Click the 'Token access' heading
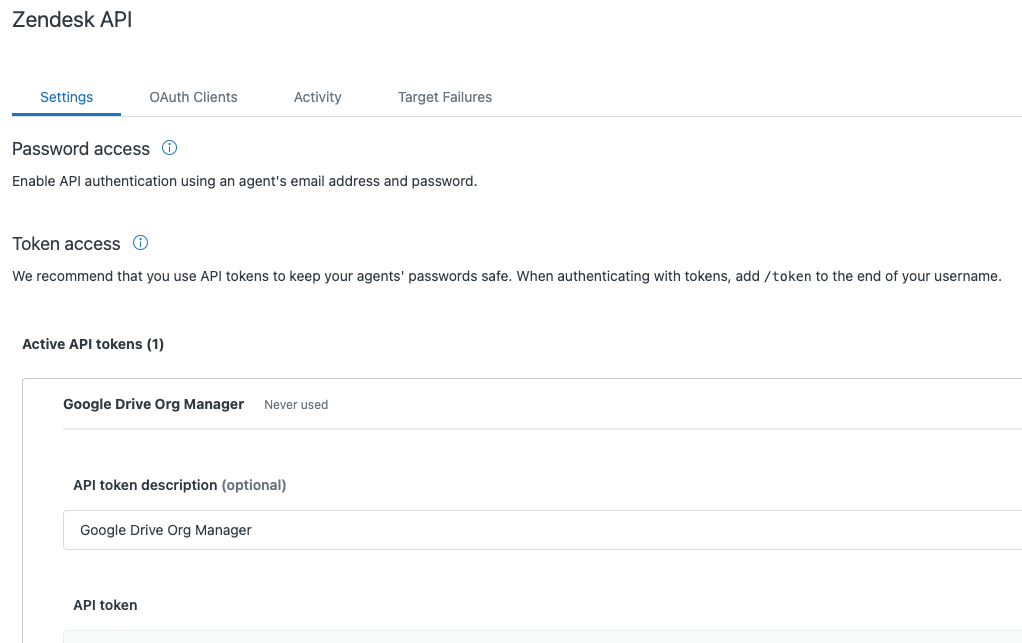 66,244
